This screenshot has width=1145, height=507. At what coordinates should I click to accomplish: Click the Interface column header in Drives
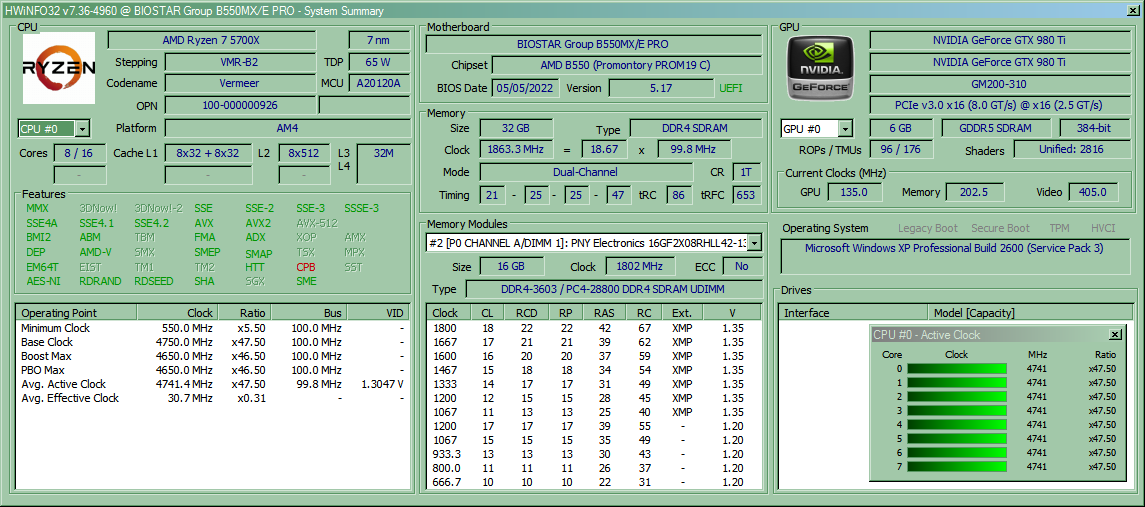(854, 313)
